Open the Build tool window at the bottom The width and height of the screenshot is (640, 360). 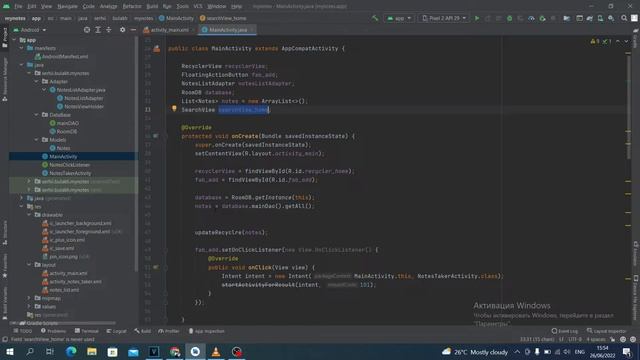coord(142,331)
